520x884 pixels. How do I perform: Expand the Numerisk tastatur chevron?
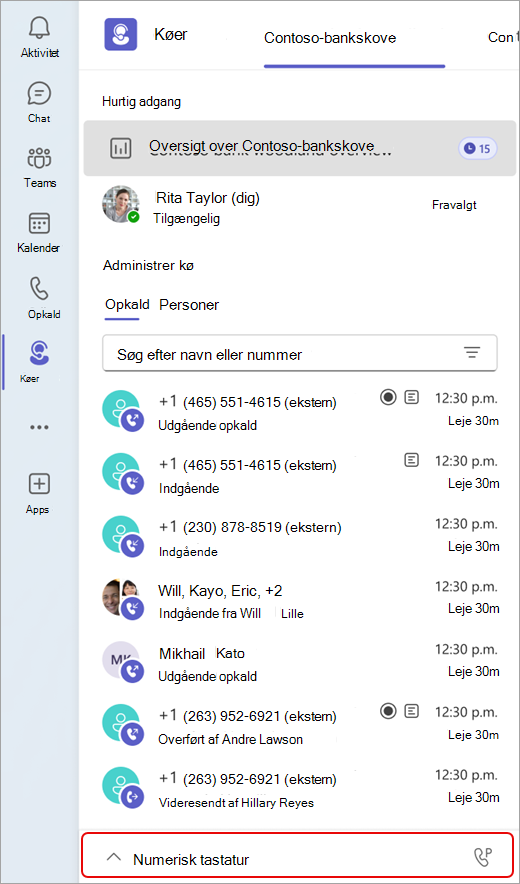pyautogui.click(x=113, y=858)
